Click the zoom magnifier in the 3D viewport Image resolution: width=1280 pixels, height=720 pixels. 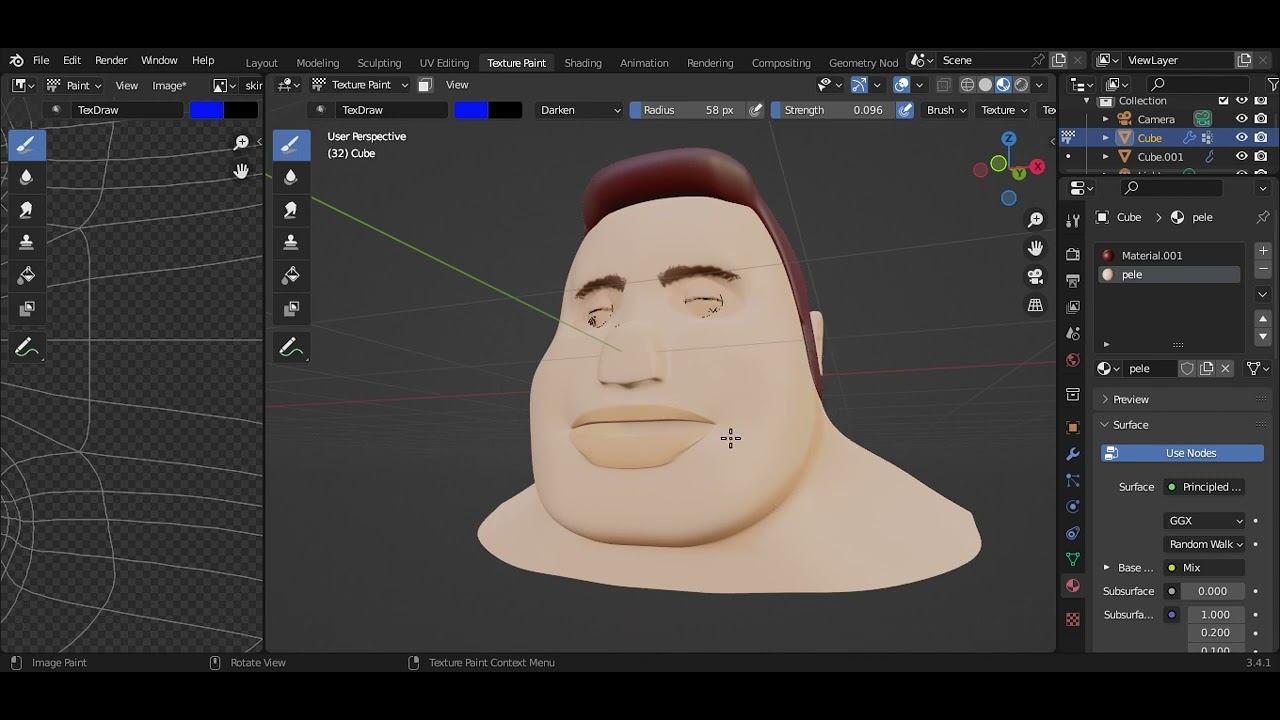(x=1036, y=219)
